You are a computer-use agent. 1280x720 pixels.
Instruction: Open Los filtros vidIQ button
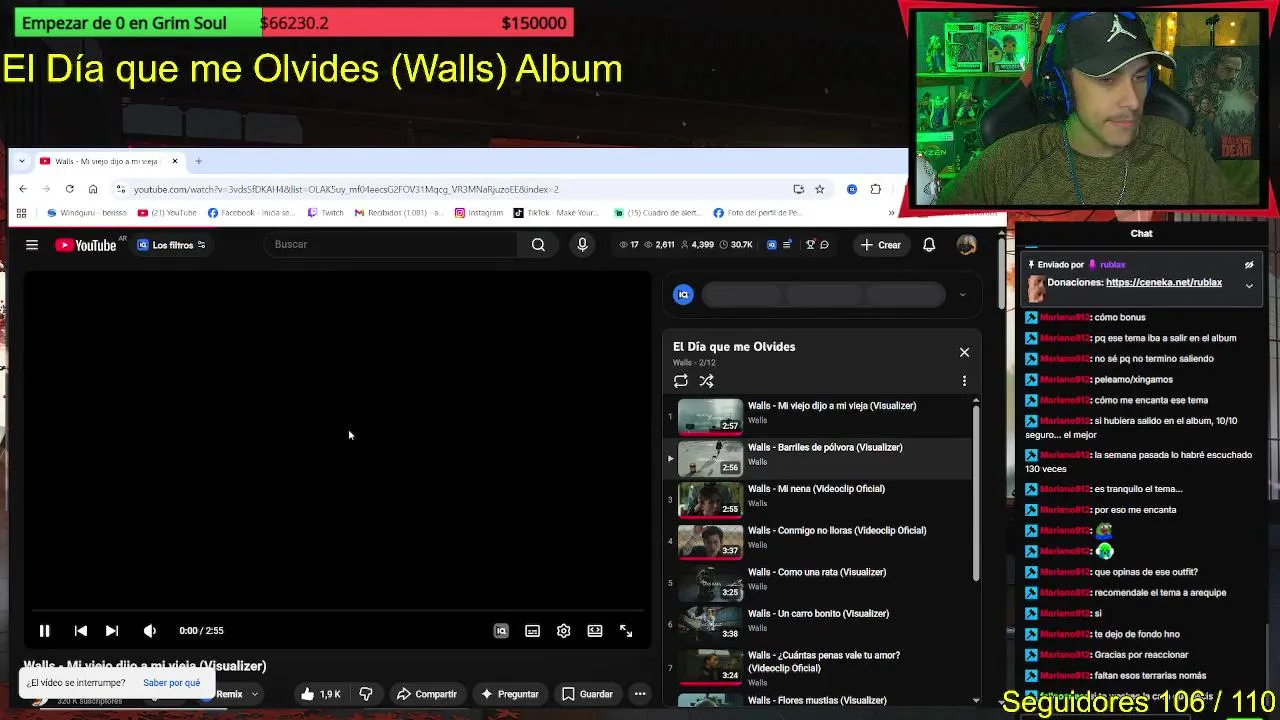point(171,245)
